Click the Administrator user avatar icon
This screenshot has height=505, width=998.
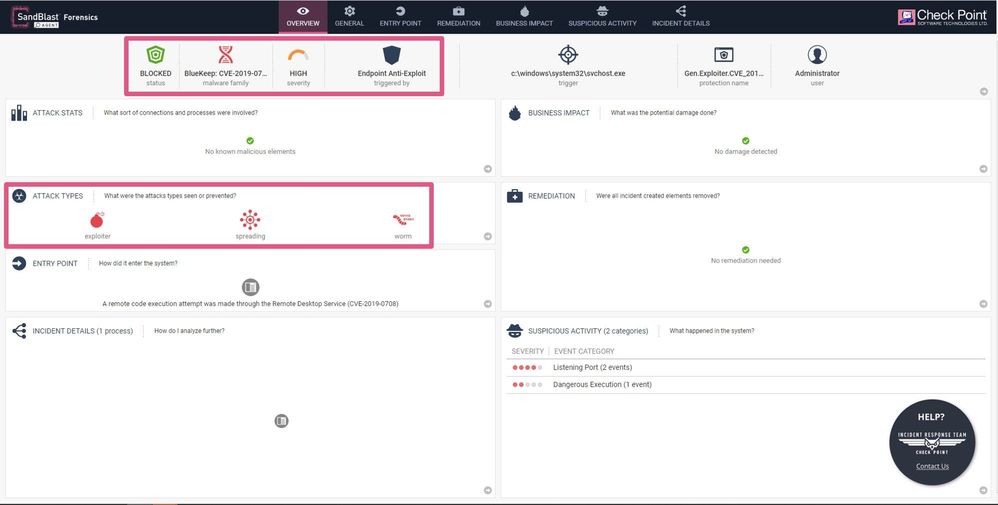tap(817, 55)
